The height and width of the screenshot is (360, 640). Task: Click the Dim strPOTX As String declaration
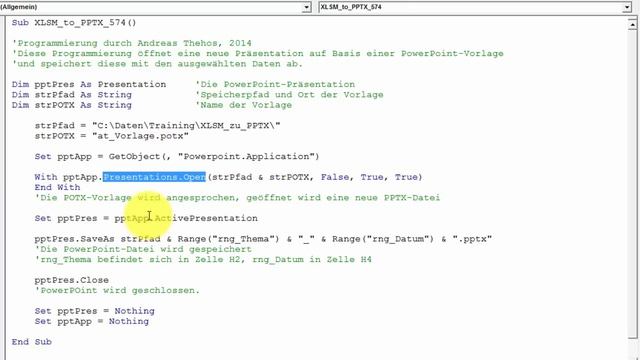(71, 105)
